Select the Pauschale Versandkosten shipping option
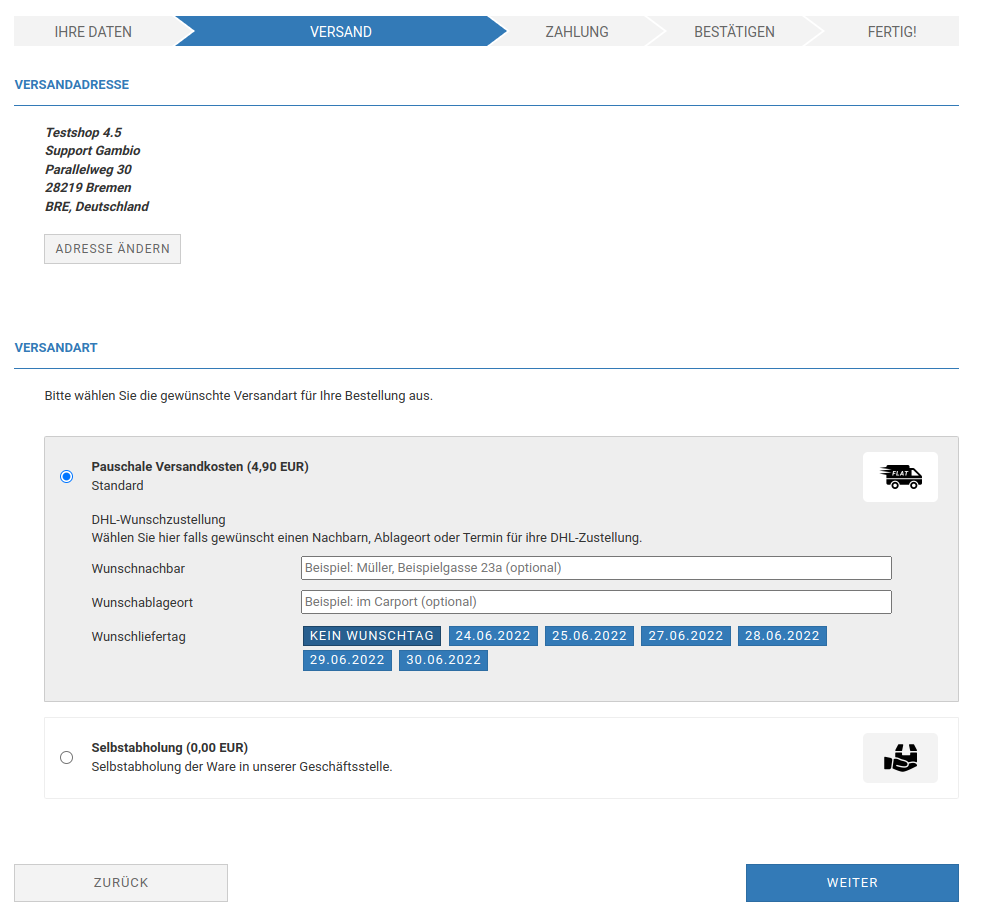981x911 pixels. point(66,477)
